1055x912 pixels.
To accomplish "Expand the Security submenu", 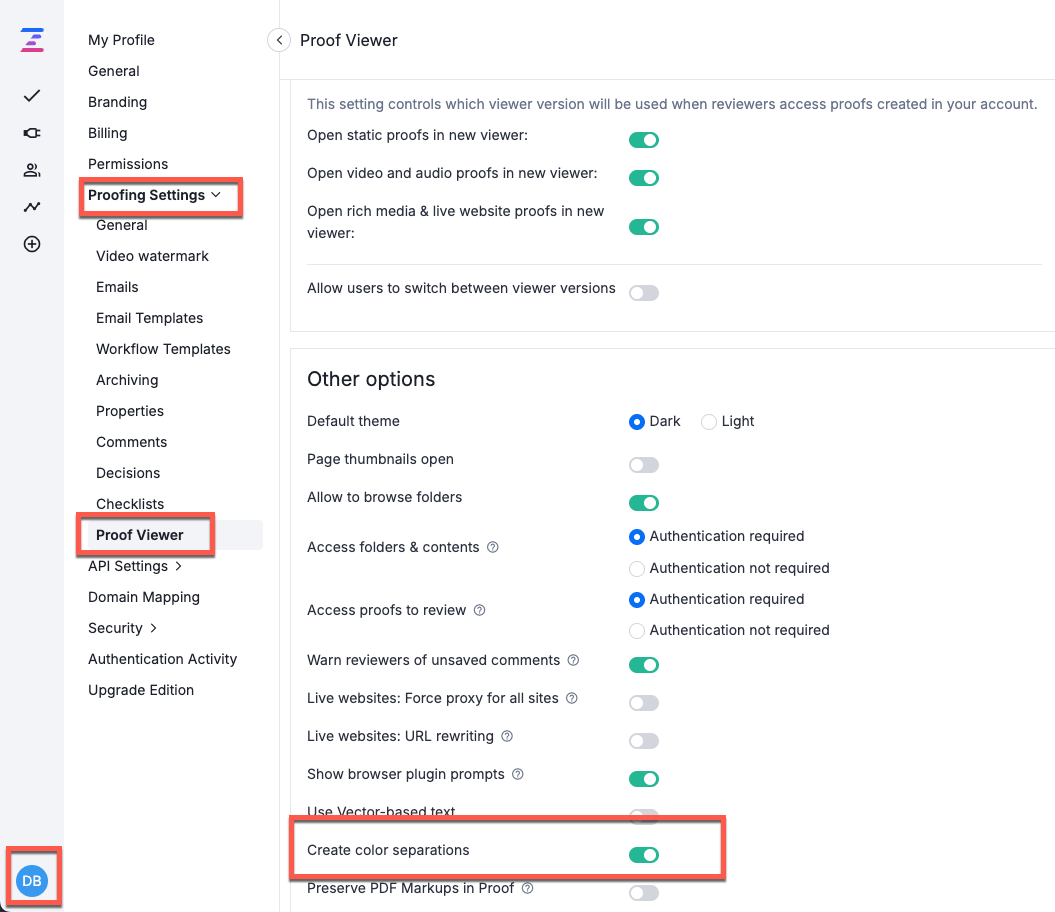I will tap(123, 628).
